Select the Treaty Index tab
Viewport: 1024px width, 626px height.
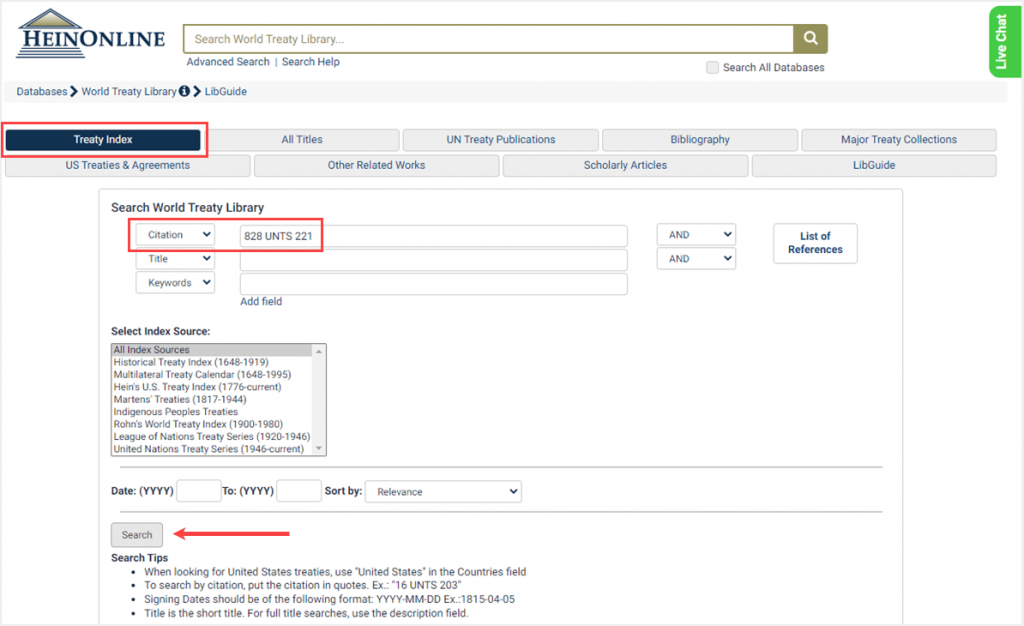pos(103,140)
